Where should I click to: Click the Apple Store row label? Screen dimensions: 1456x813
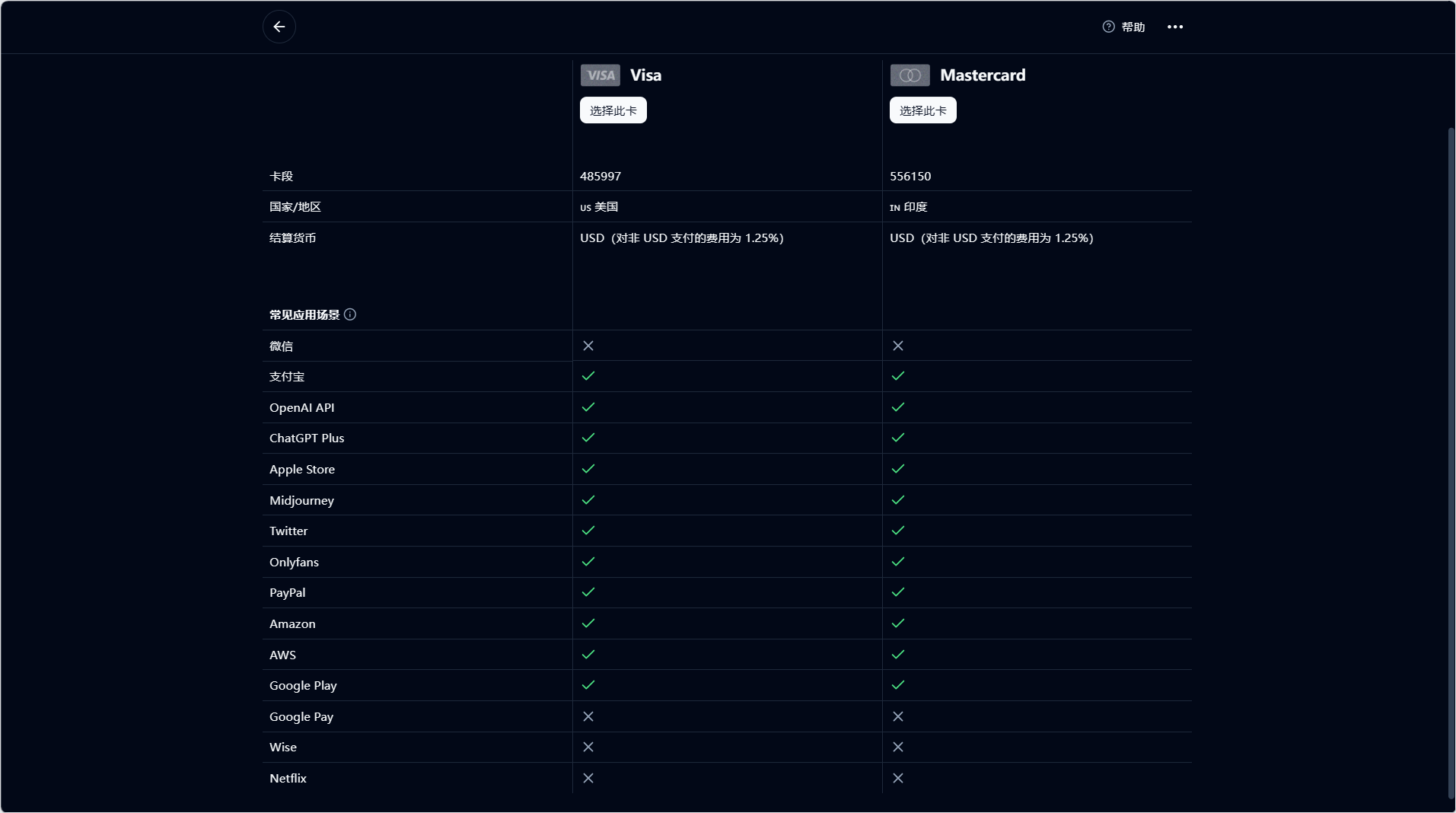[x=302, y=469]
